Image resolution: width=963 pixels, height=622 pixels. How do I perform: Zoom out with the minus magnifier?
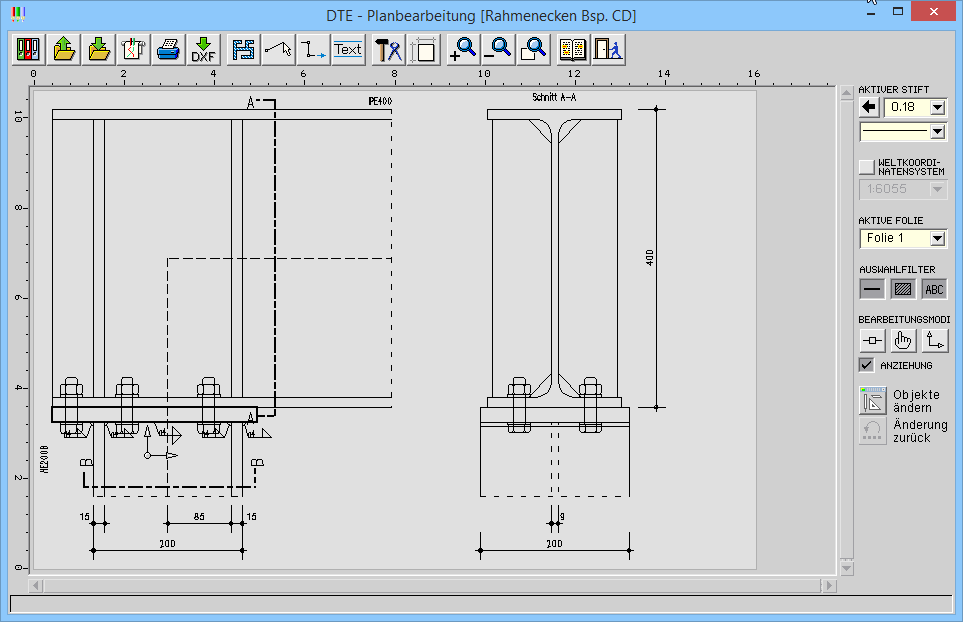pyautogui.click(x=497, y=49)
